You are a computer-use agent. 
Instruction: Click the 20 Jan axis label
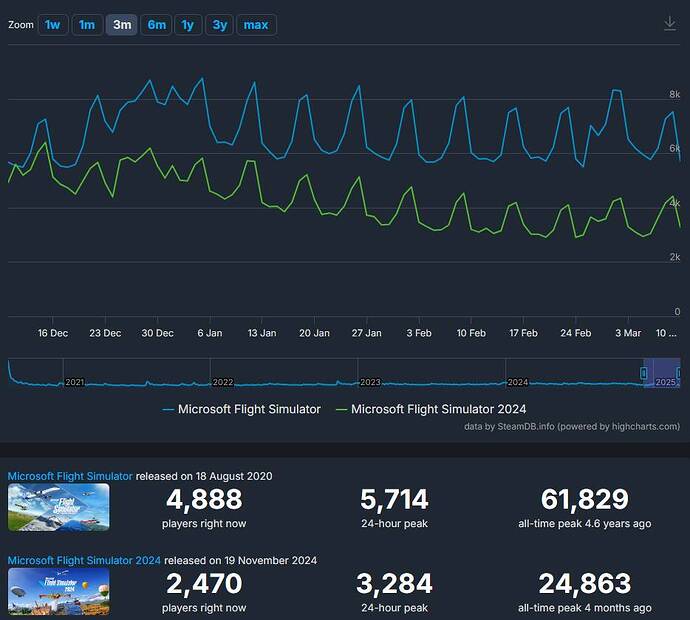(x=314, y=333)
